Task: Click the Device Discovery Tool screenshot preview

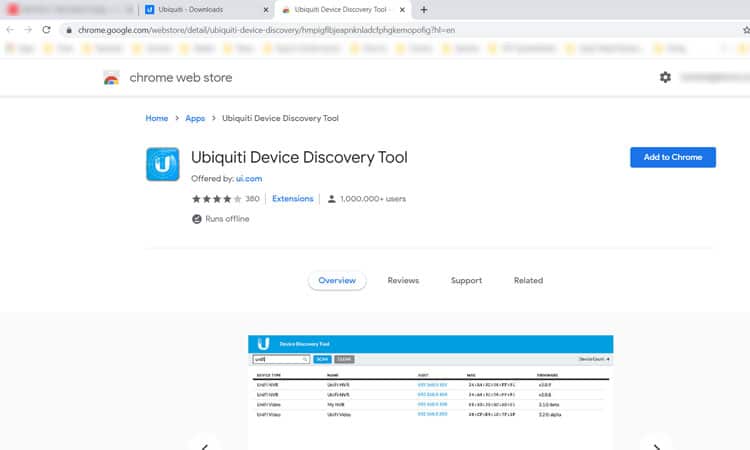Action: tap(430, 392)
